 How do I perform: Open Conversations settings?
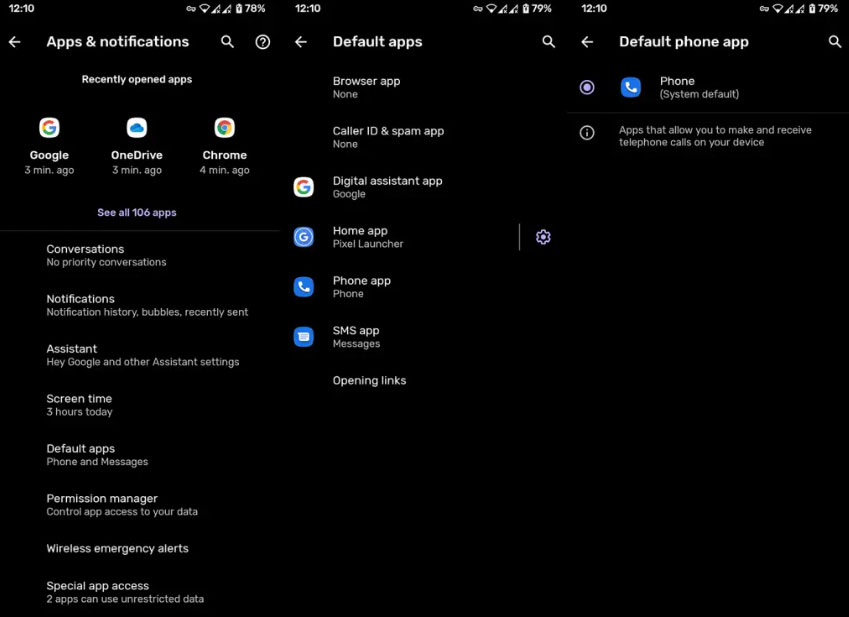140,255
